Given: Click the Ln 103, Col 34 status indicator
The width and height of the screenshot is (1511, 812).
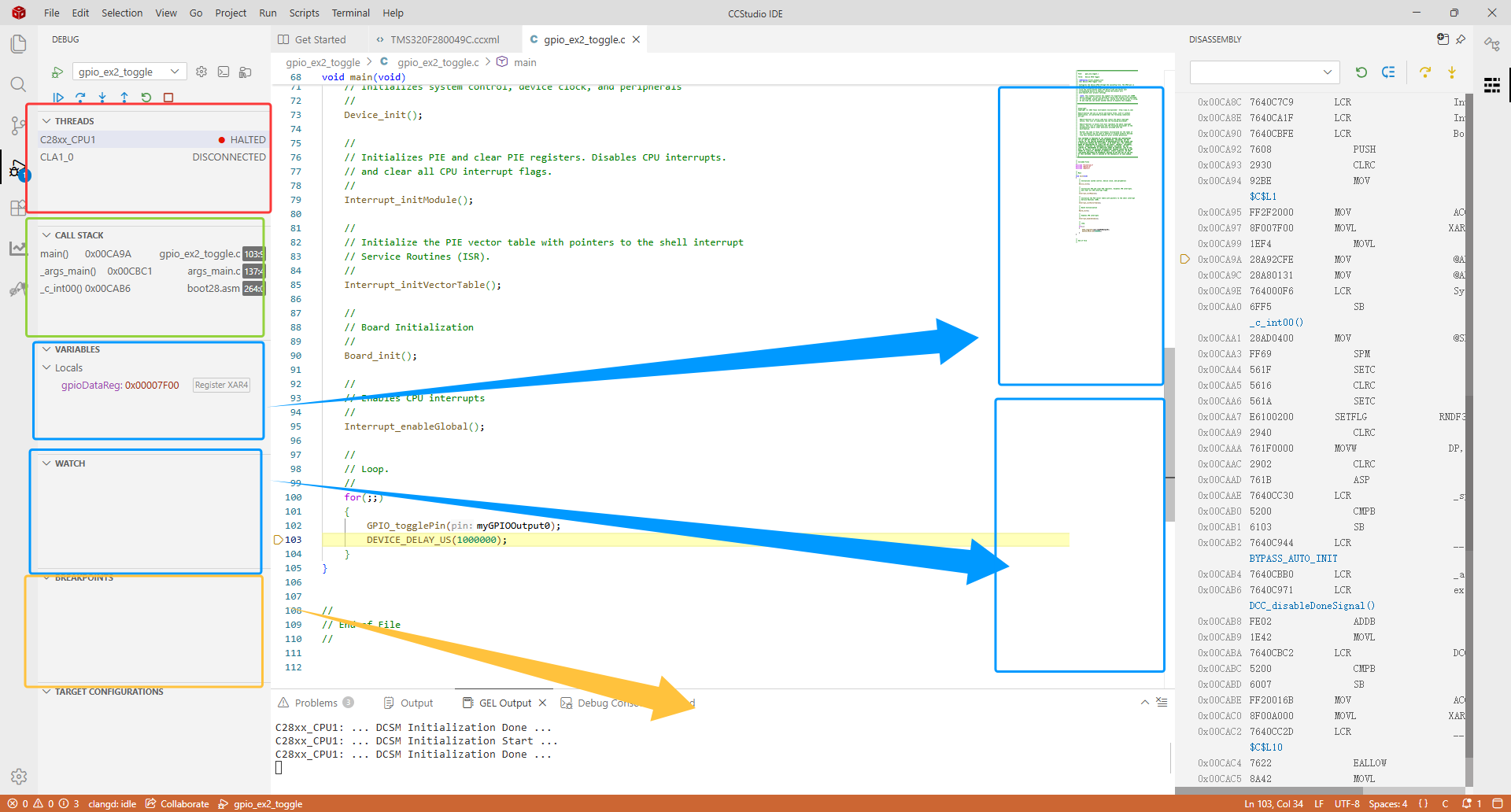Looking at the screenshot, I should 1273,803.
